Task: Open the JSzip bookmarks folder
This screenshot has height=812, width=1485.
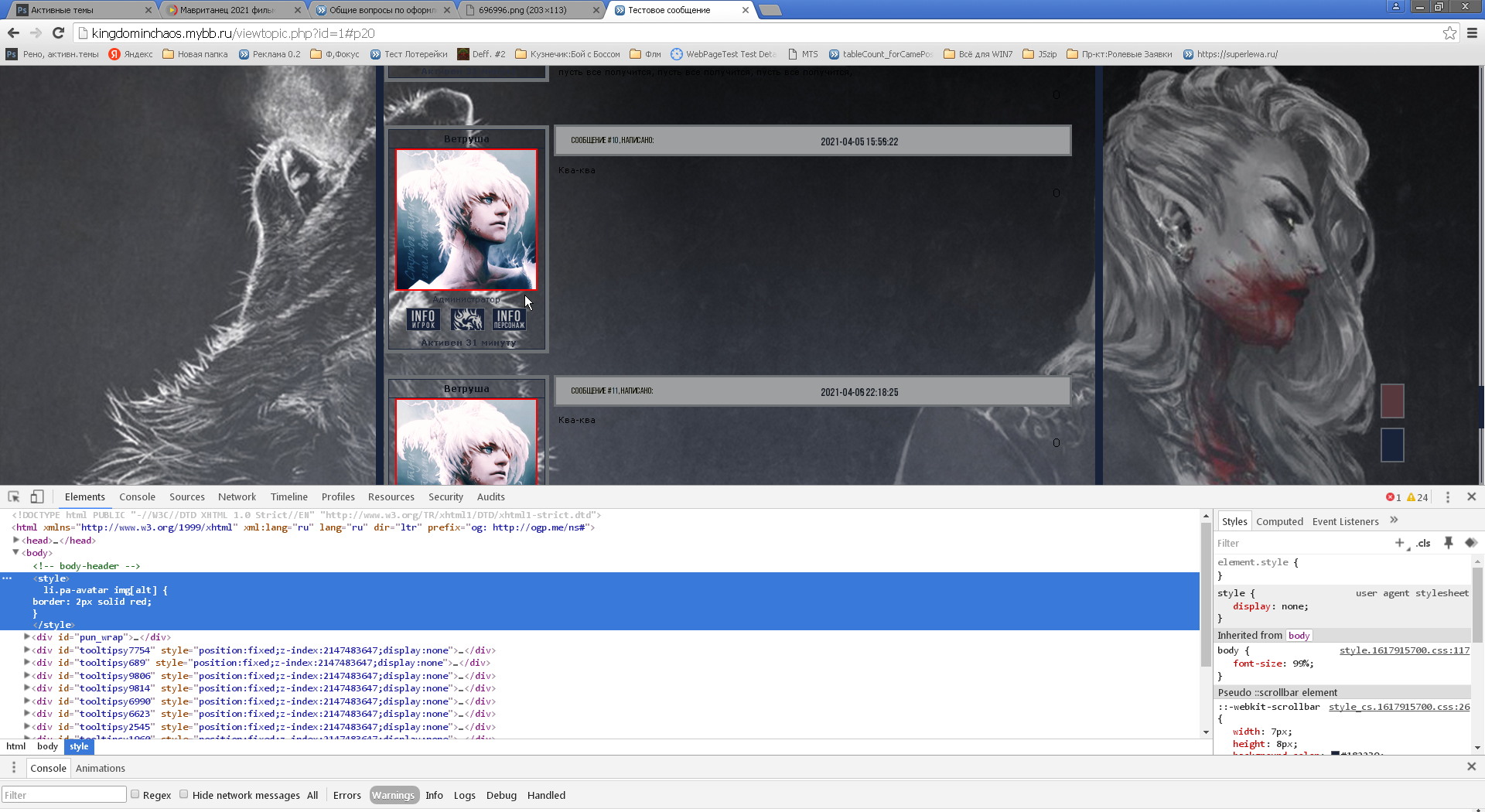Action: point(1039,54)
